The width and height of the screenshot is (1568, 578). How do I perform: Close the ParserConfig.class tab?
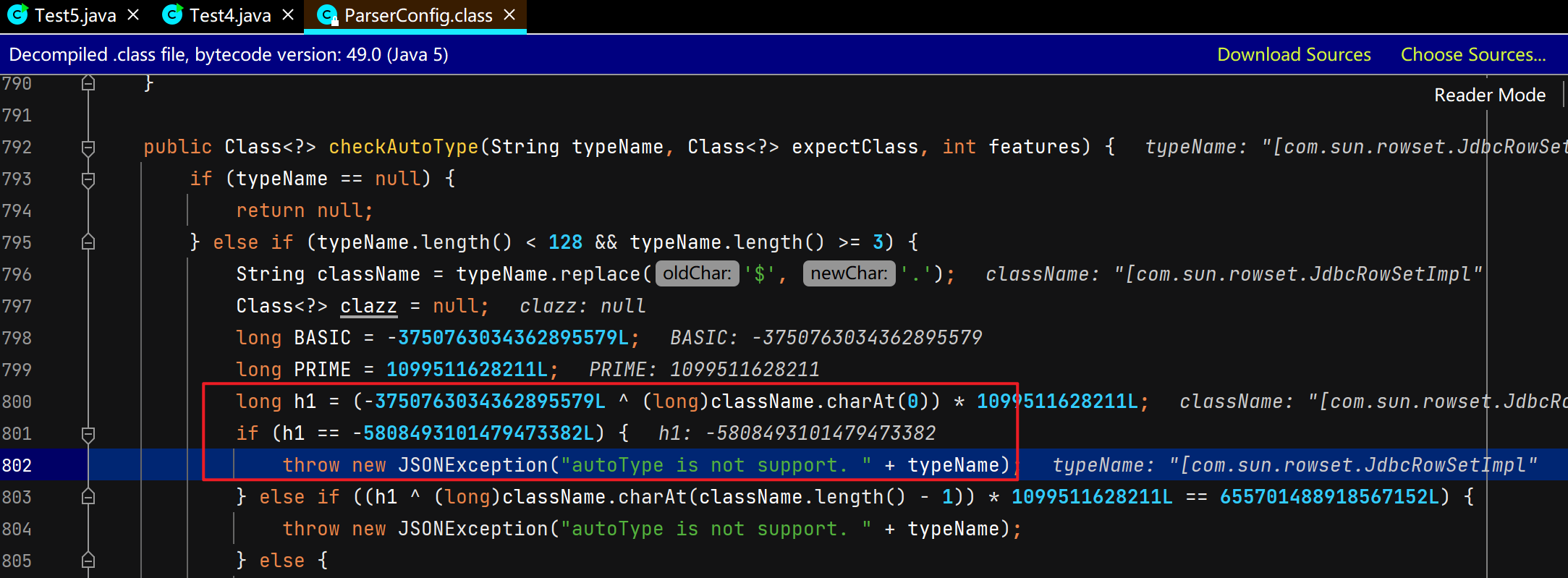click(x=509, y=15)
